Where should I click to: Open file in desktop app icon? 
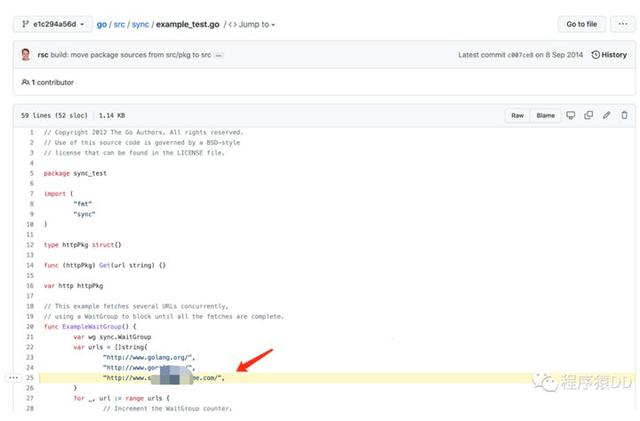click(571, 115)
